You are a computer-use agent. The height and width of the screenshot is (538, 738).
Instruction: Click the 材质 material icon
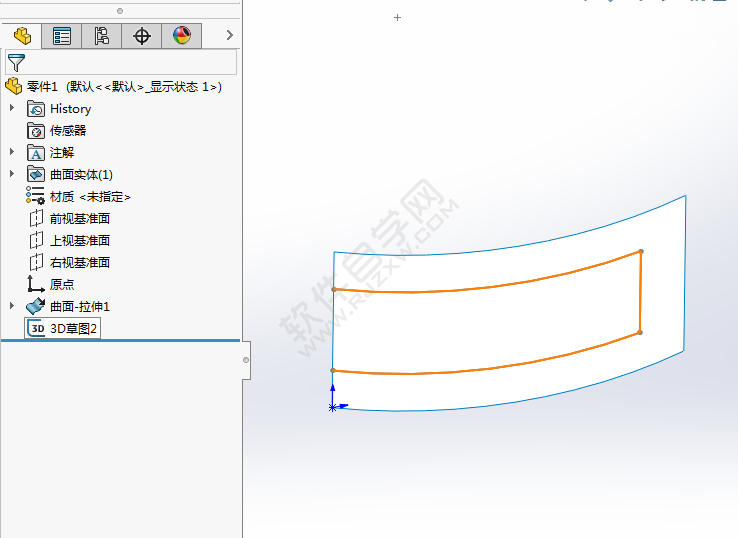(35, 196)
